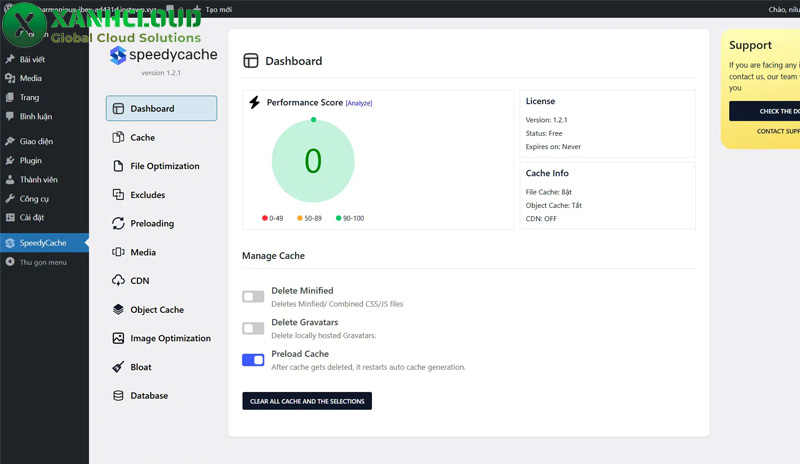
Task: Open Thành viên users menu item
Action: point(44,180)
